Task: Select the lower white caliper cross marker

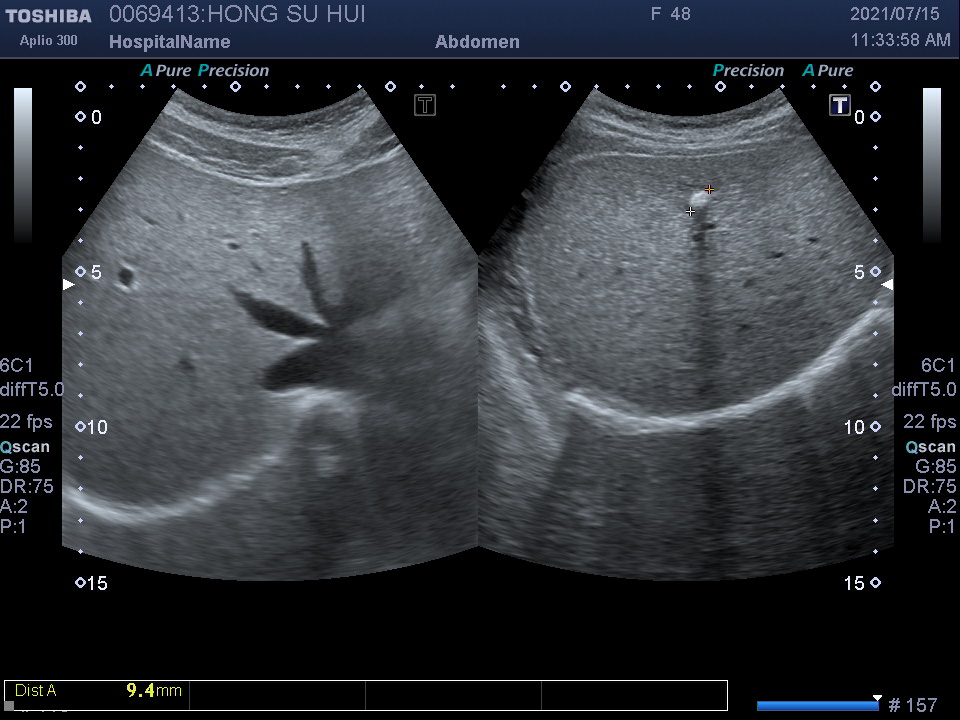Action: pos(690,212)
